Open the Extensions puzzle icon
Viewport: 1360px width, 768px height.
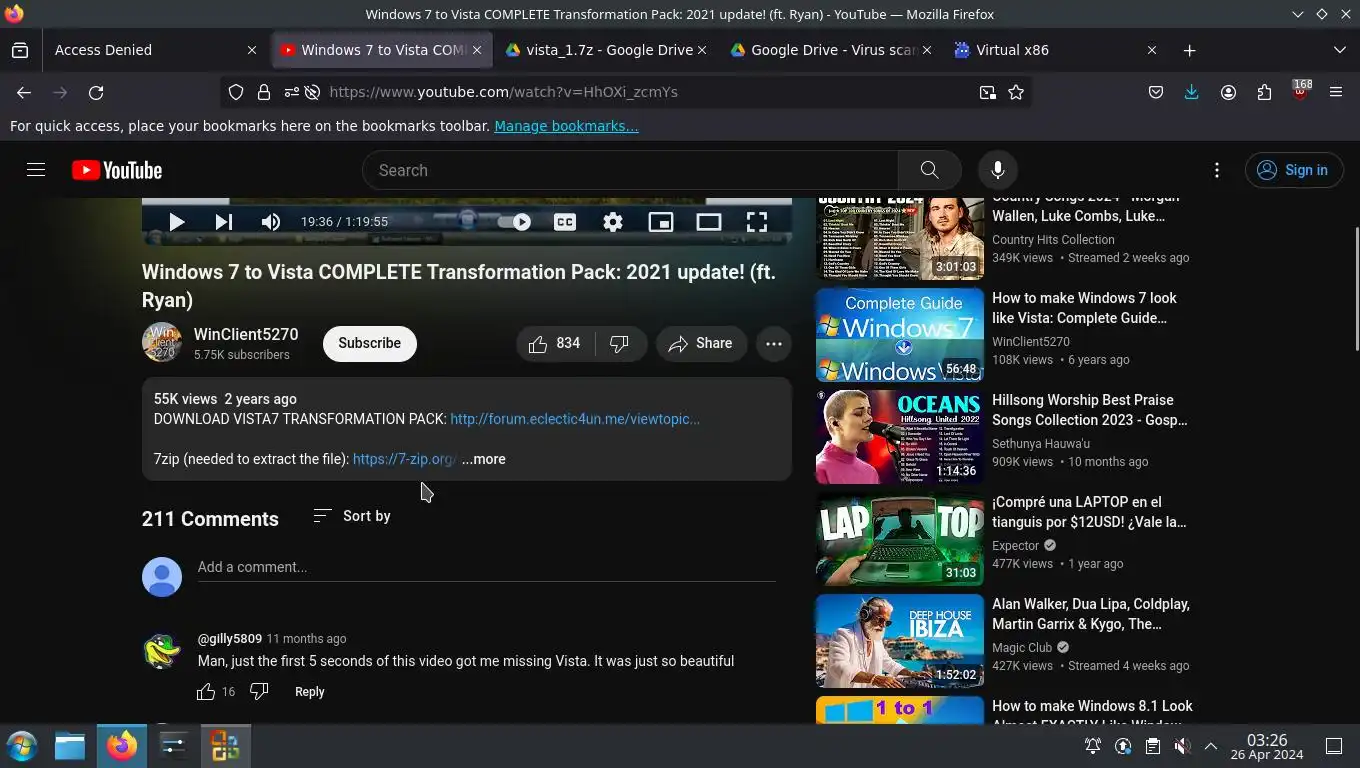pyautogui.click(x=1264, y=92)
